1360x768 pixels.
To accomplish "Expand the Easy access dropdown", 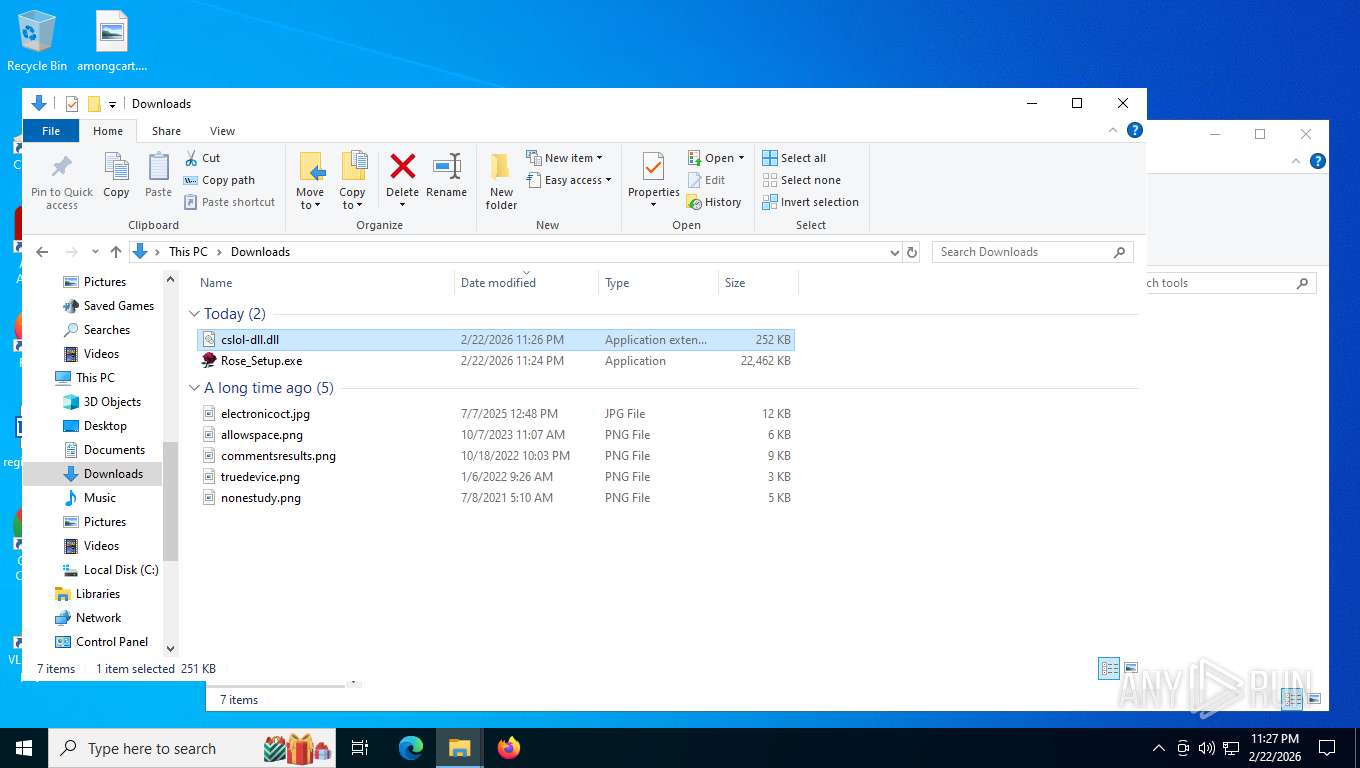I will point(569,180).
